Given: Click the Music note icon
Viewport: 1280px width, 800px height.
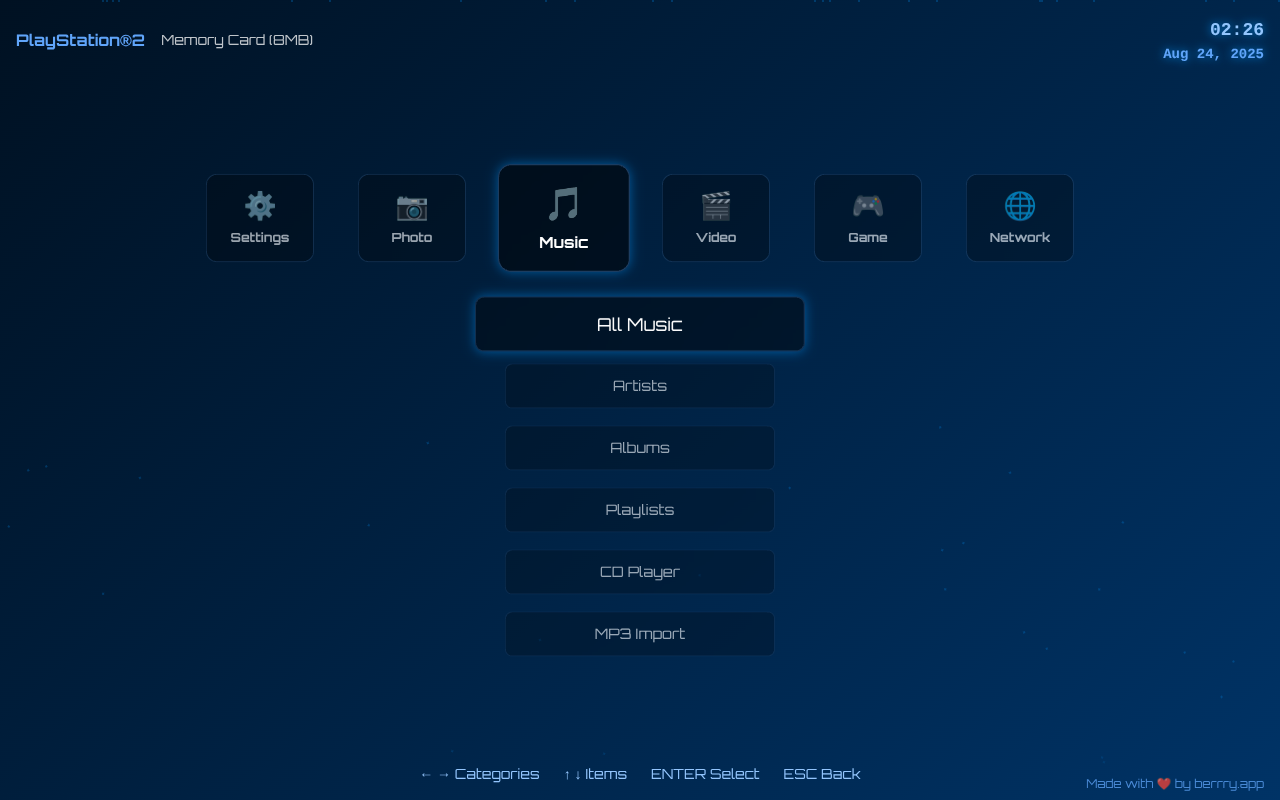Looking at the screenshot, I should tap(564, 204).
